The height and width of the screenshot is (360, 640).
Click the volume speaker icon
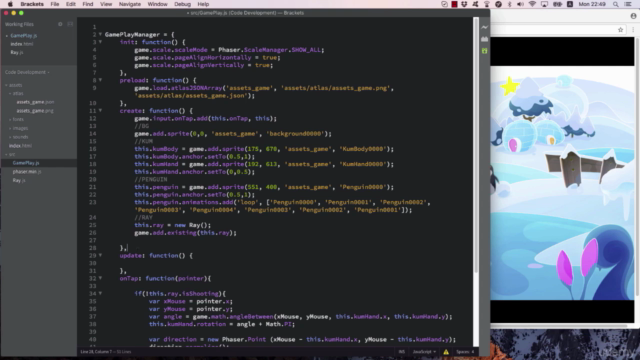point(520,4)
